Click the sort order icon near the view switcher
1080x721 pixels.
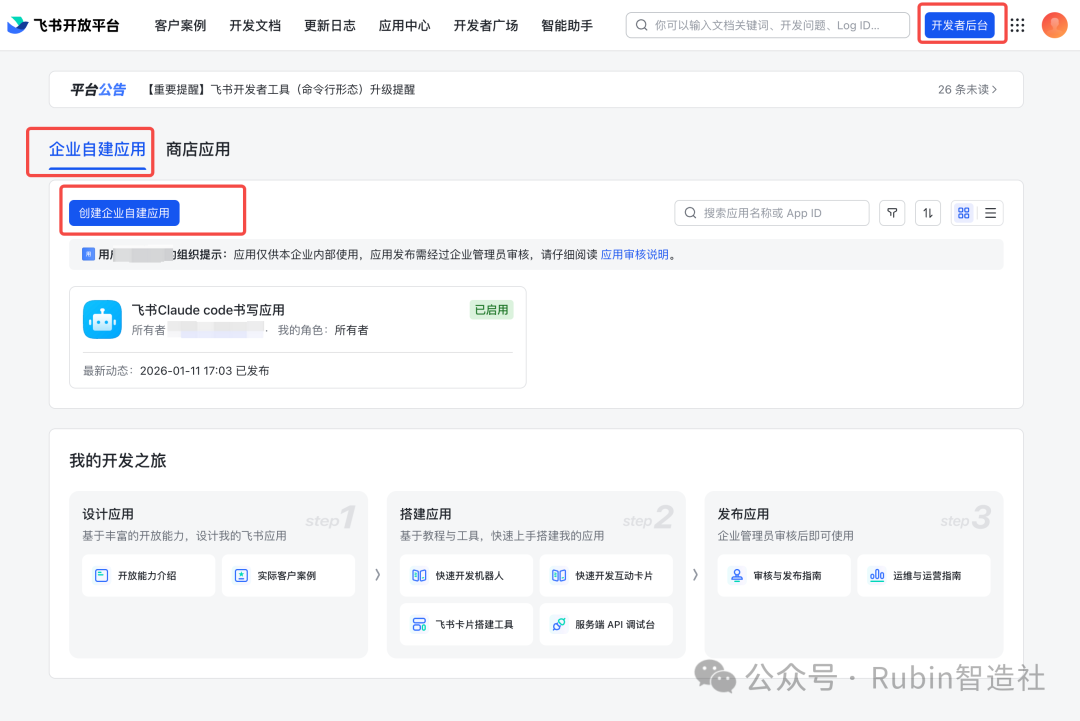pyautogui.click(x=927, y=212)
